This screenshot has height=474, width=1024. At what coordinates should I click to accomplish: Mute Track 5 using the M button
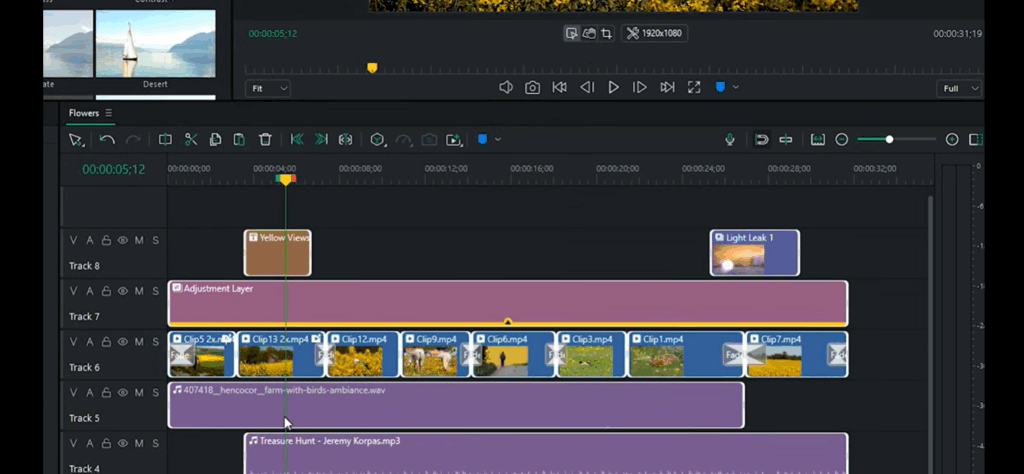point(139,392)
